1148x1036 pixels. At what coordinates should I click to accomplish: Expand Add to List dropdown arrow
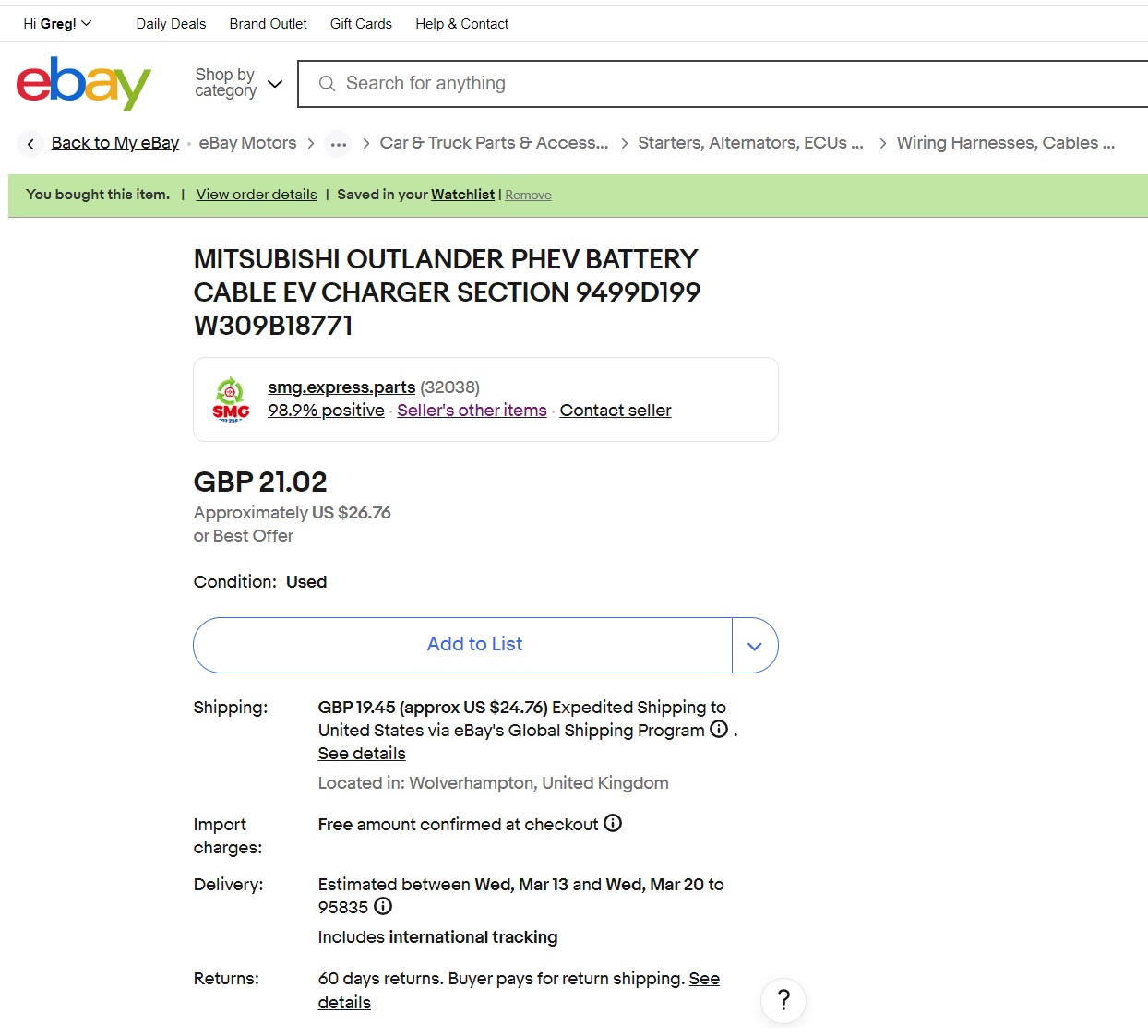(755, 646)
